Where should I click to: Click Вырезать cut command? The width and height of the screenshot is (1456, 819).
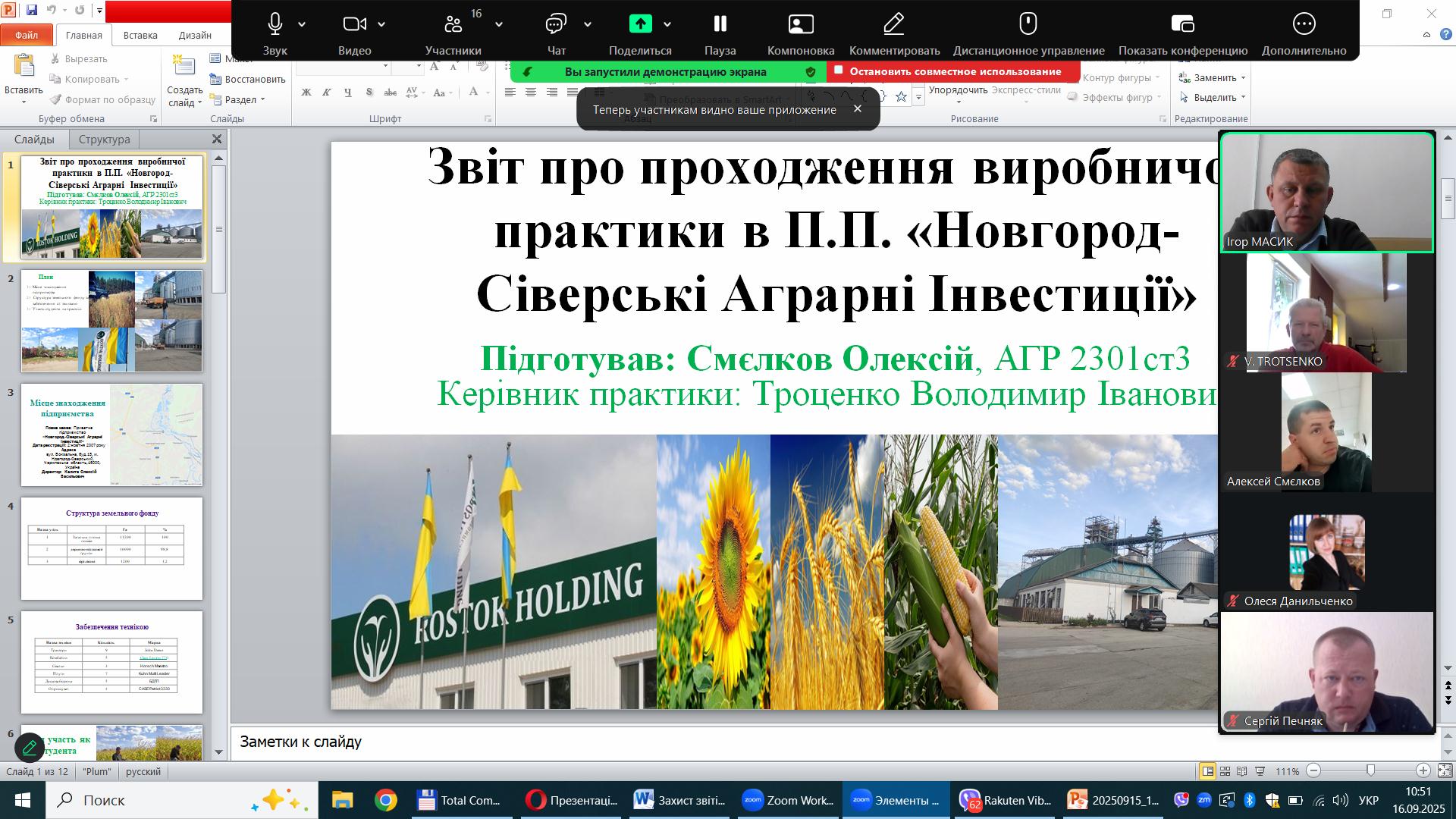[79, 58]
